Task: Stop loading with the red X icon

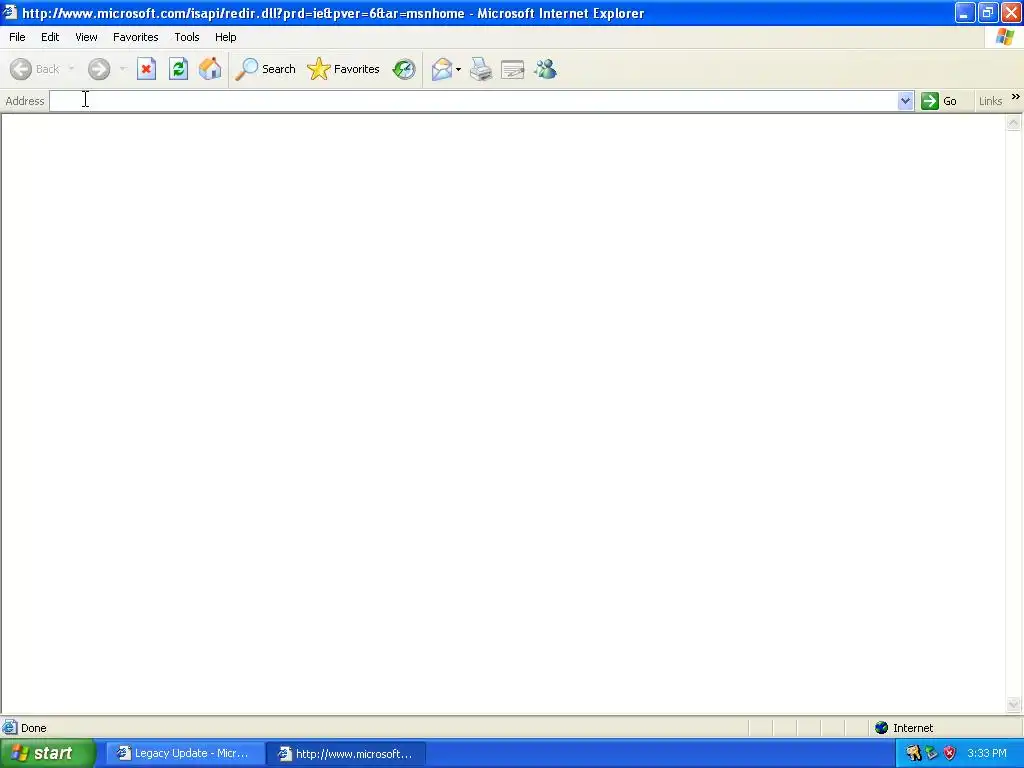Action: coord(146,69)
